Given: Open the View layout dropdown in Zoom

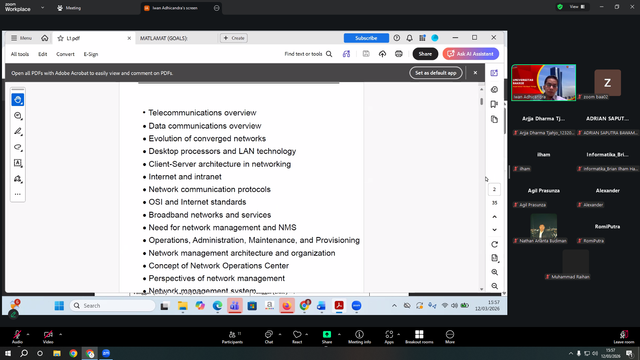Looking at the screenshot, I should coord(577,7).
